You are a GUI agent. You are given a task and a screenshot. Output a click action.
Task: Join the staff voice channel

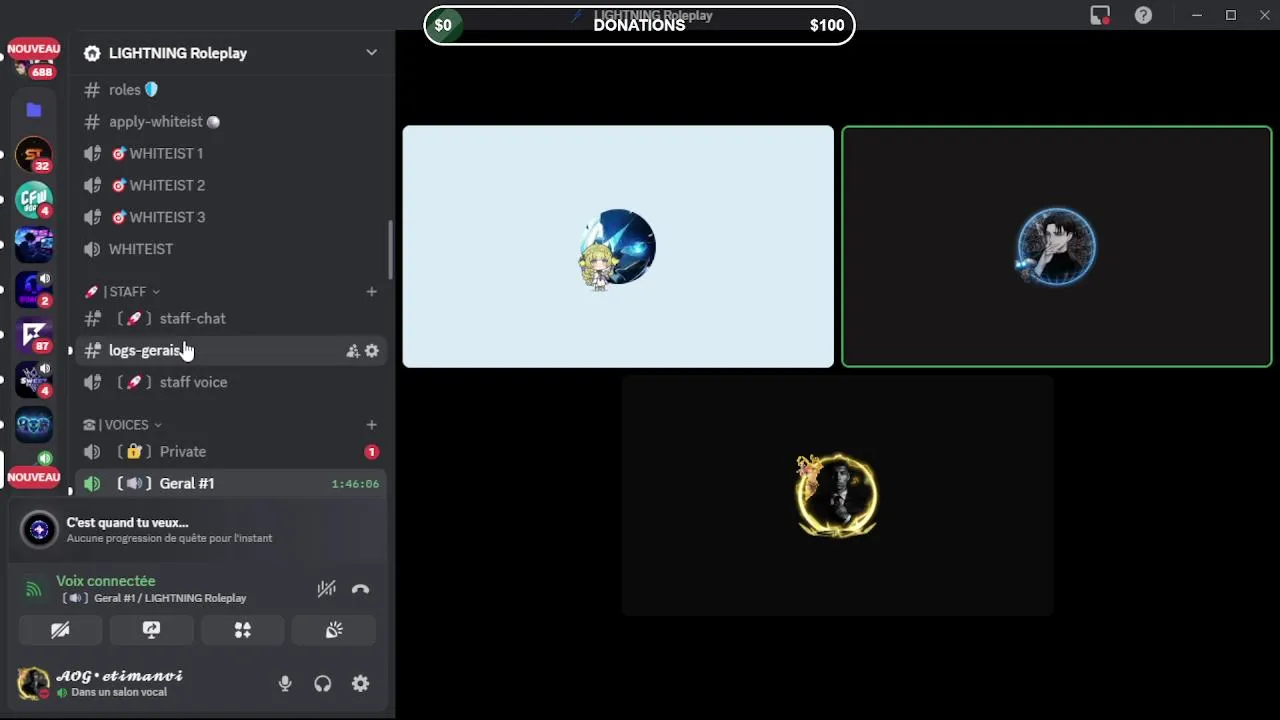[x=231, y=383]
